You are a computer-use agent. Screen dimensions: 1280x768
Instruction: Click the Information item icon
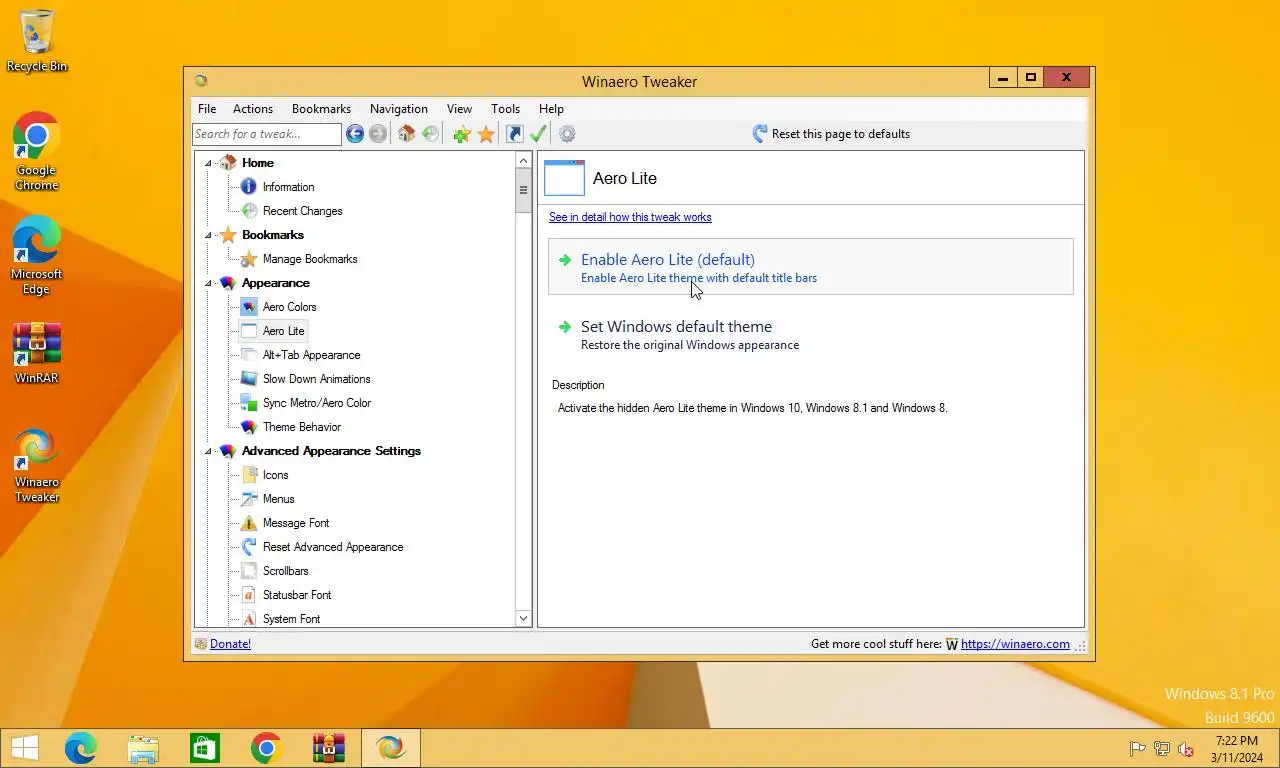coord(249,187)
